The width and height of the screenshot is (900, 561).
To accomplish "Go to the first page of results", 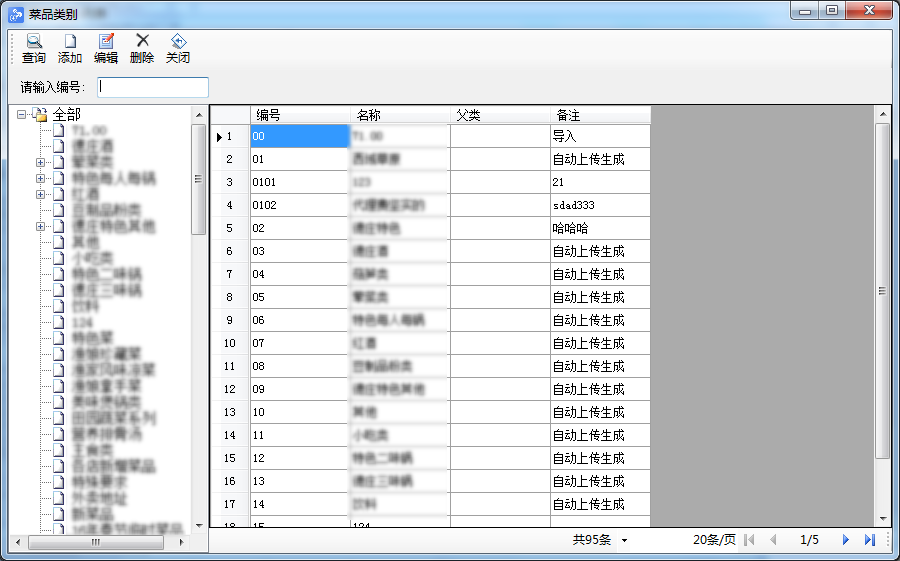I will pyautogui.click(x=749, y=540).
